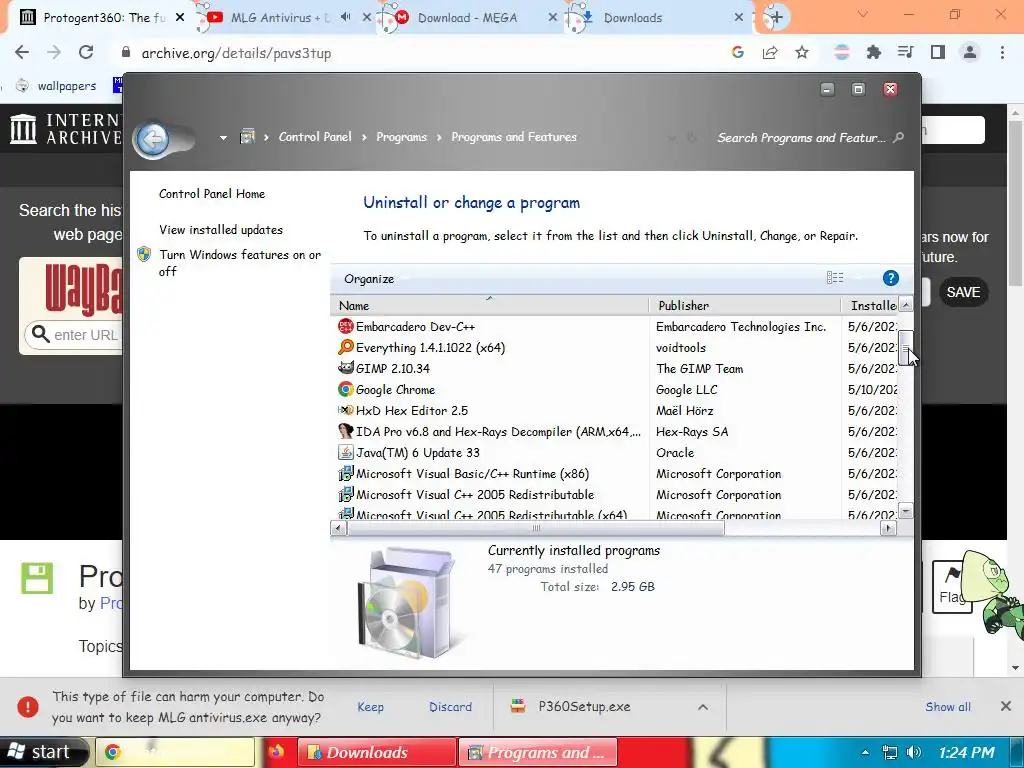The height and width of the screenshot is (768, 1024).
Task: Sort by Installed On column header
Action: [x=870, y=305]
